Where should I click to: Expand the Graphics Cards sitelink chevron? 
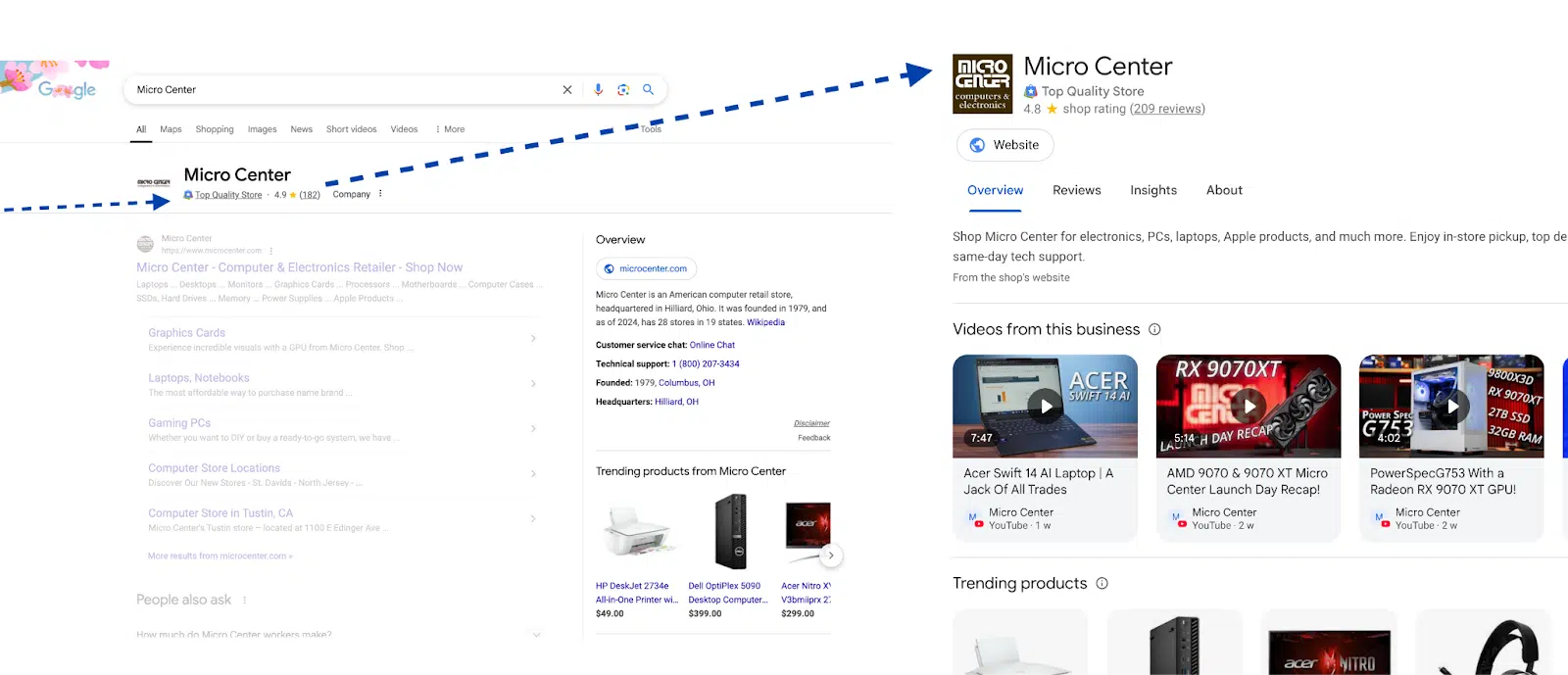533,338
